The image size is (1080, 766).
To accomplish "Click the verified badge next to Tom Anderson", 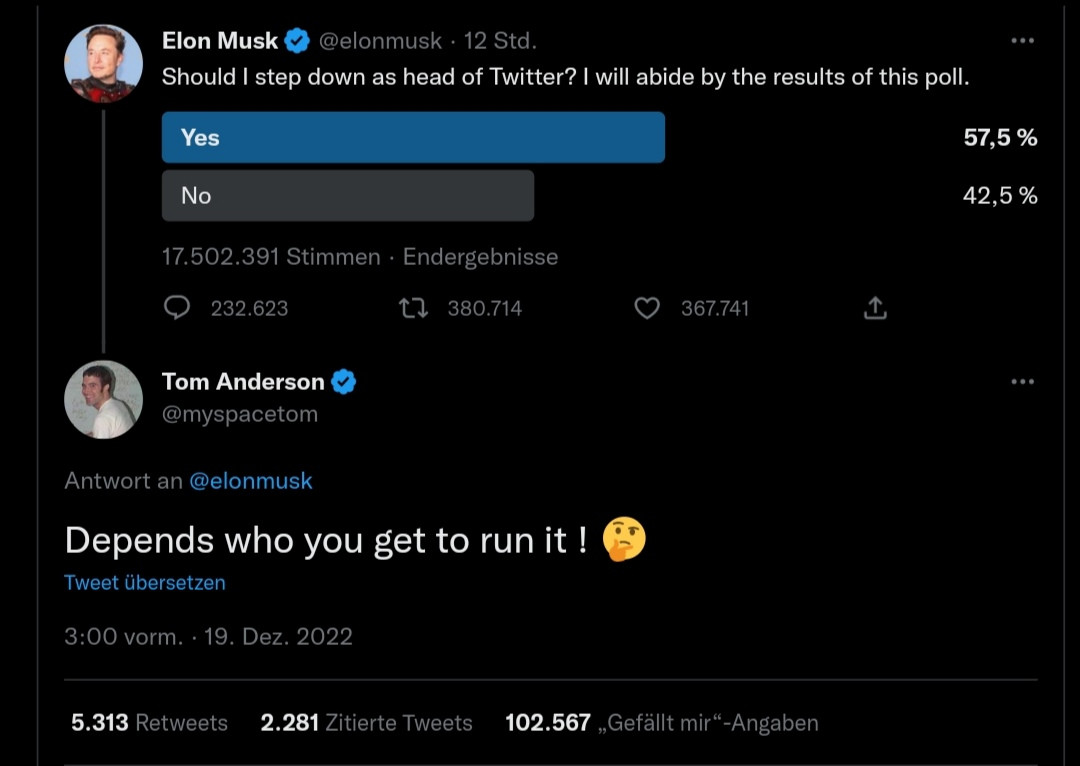I will pyautogui.click(x=344, y=382).
